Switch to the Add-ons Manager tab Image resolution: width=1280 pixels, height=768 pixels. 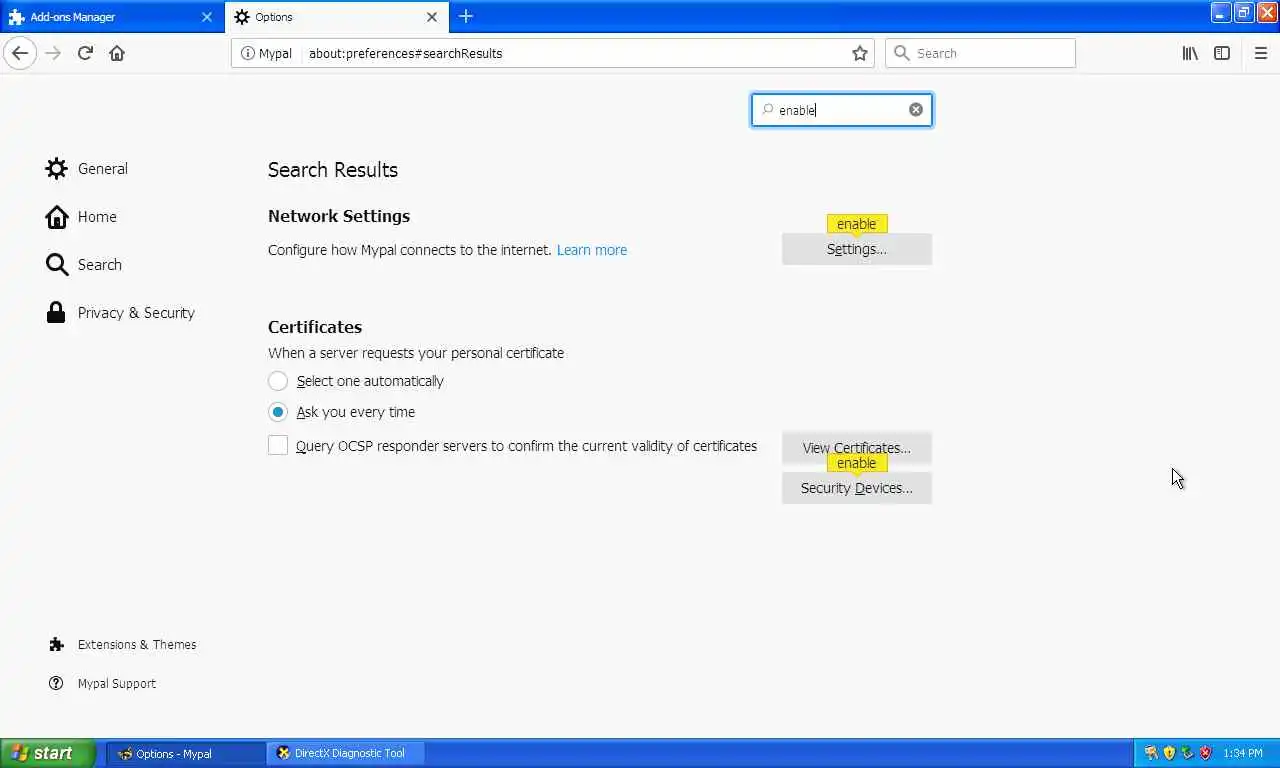[111, 17]
